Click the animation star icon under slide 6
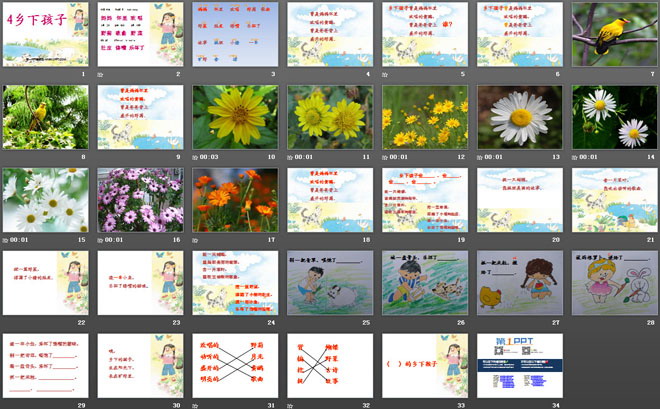The width and height of the screenshot is (660, 409). coord(480,75)
